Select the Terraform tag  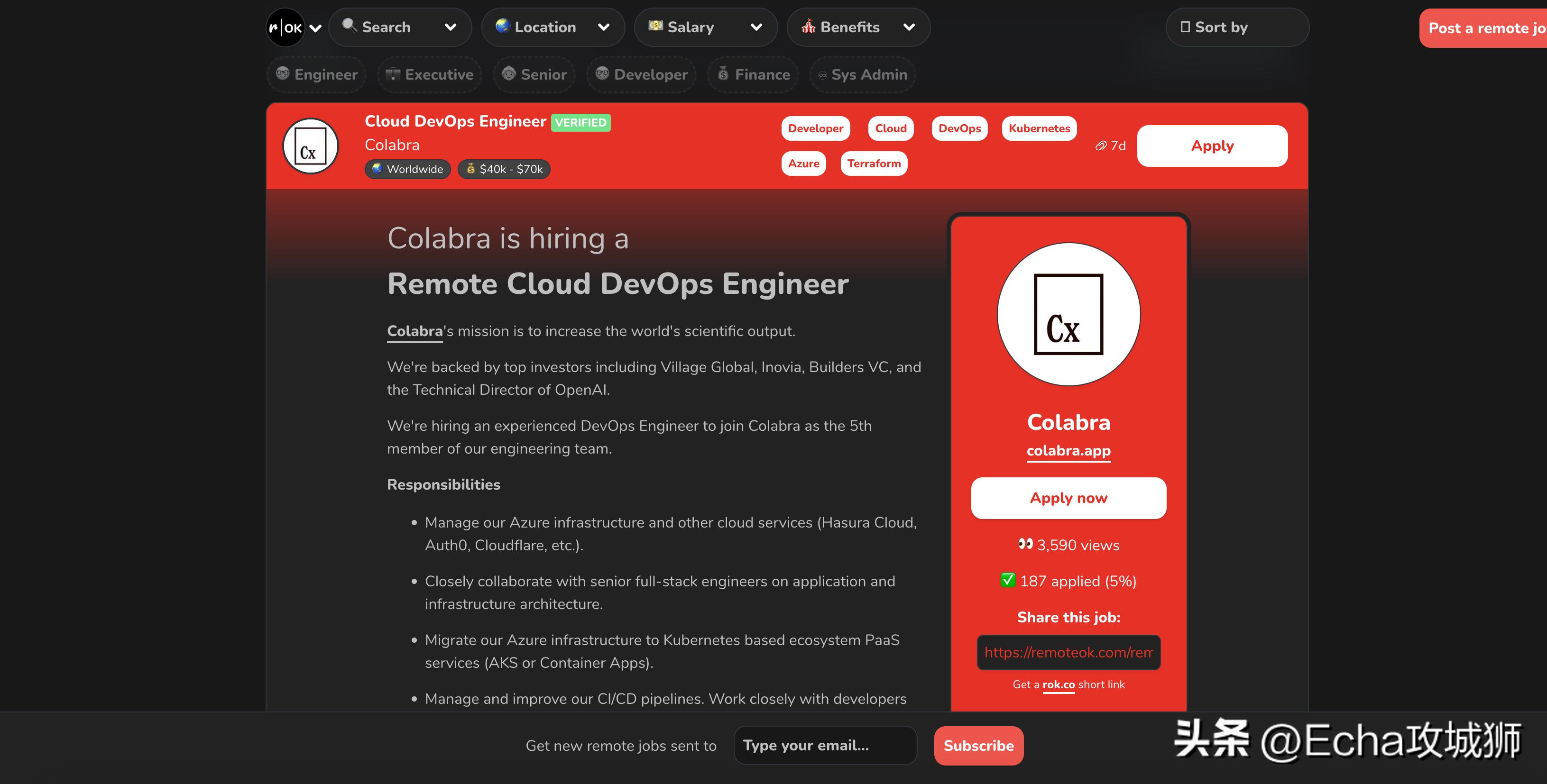click(873, 163)
